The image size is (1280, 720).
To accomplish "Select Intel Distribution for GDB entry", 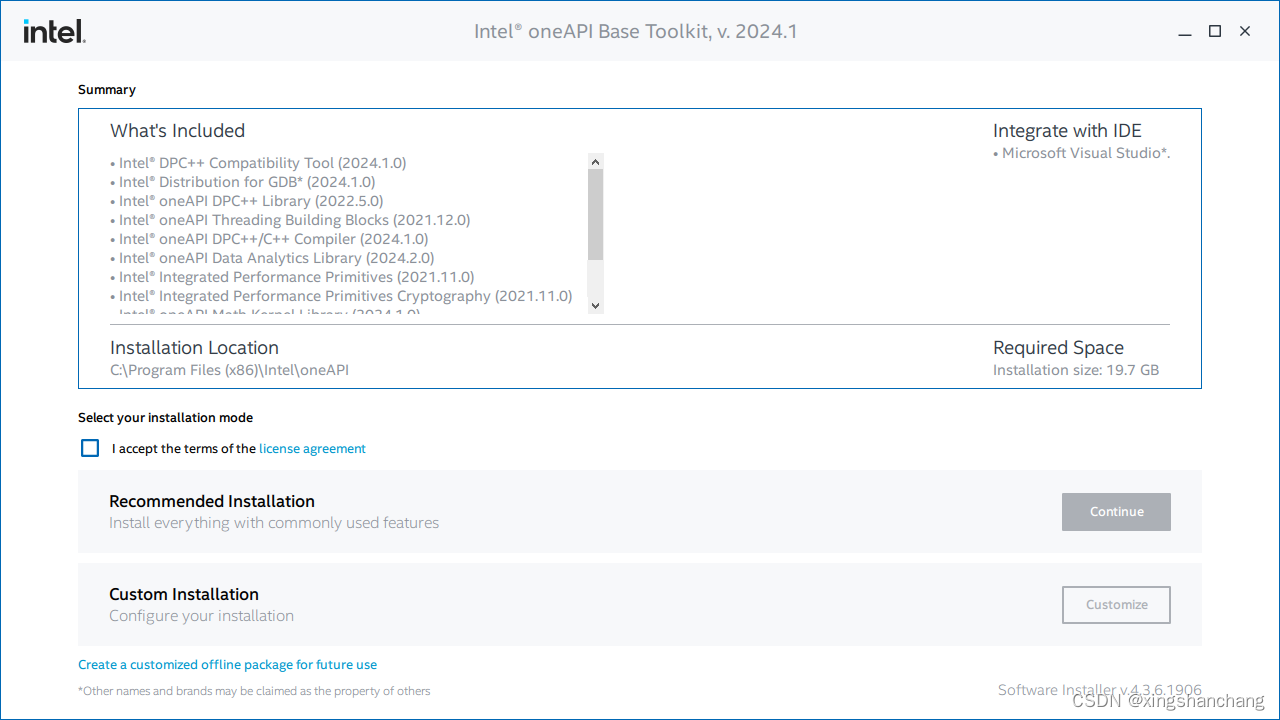I will pos(242,182).
